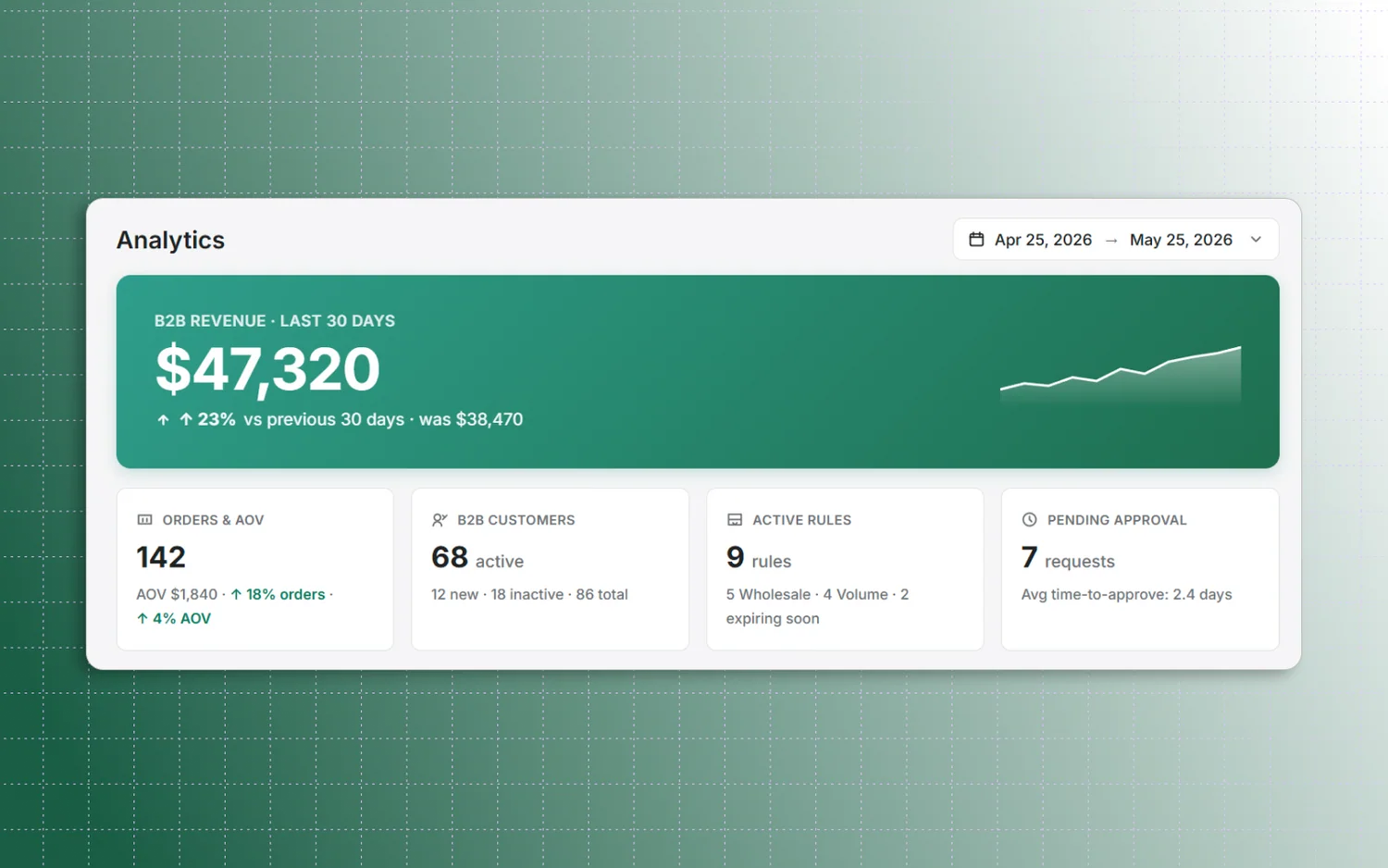
Task: Click the arrow between the dates
Action: [1111, 241]
